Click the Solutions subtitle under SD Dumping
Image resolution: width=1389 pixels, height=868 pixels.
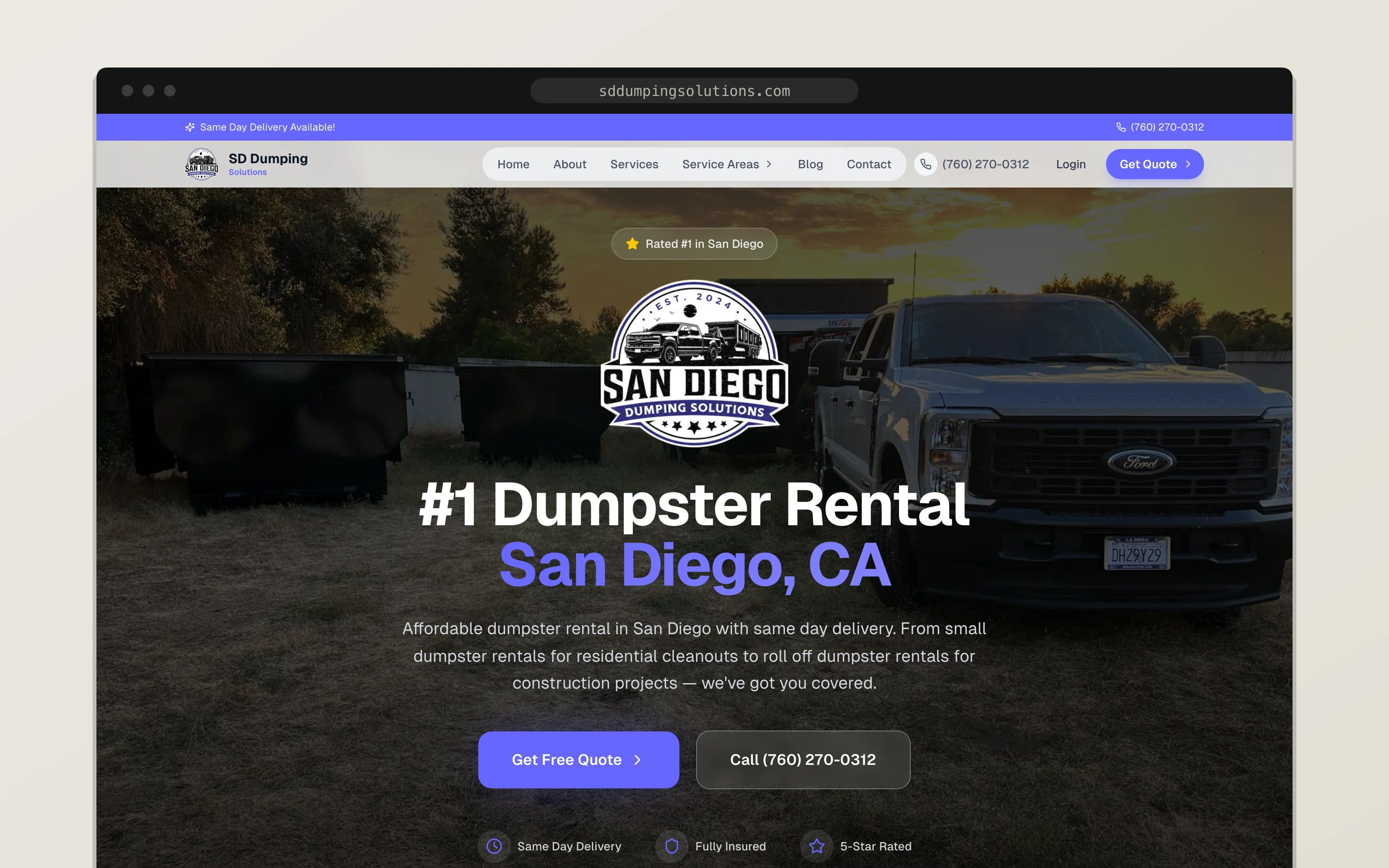[x=247, y=172]
